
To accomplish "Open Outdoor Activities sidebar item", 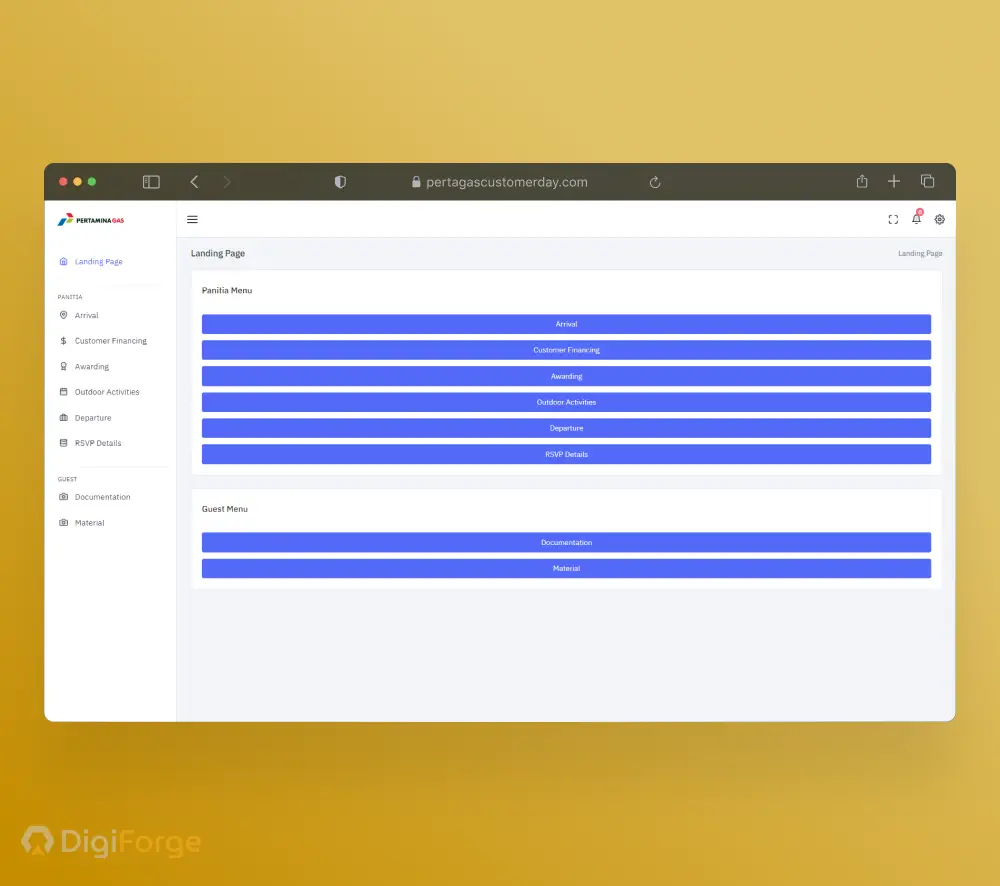I will (106, 392).
